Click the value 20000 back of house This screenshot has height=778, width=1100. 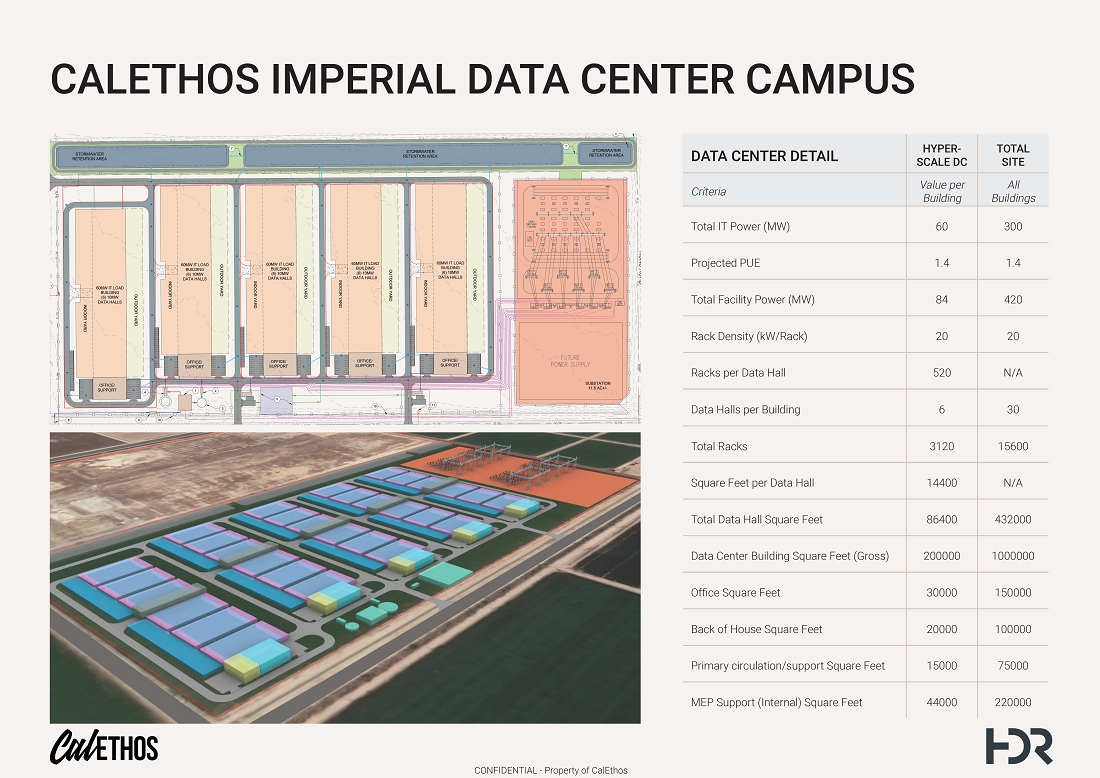[941, 629]
